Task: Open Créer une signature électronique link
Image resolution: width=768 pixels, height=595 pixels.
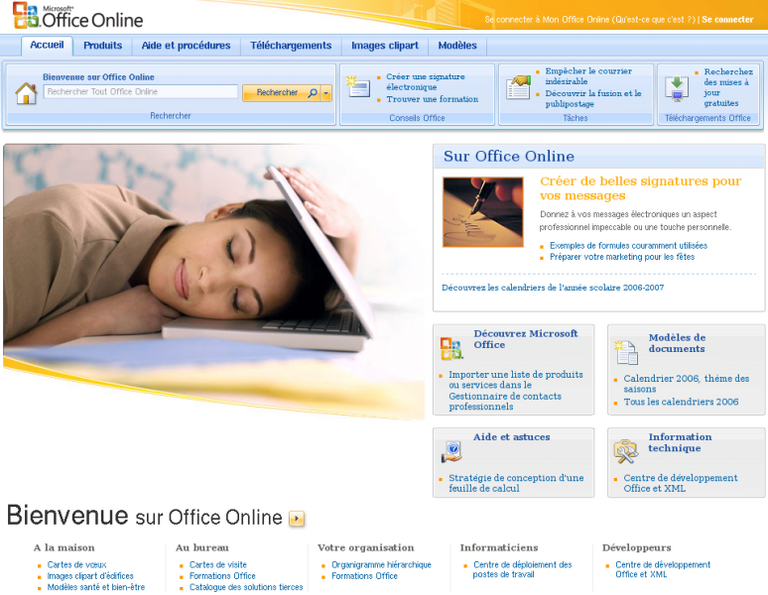Action: click(x=425, y=82)
